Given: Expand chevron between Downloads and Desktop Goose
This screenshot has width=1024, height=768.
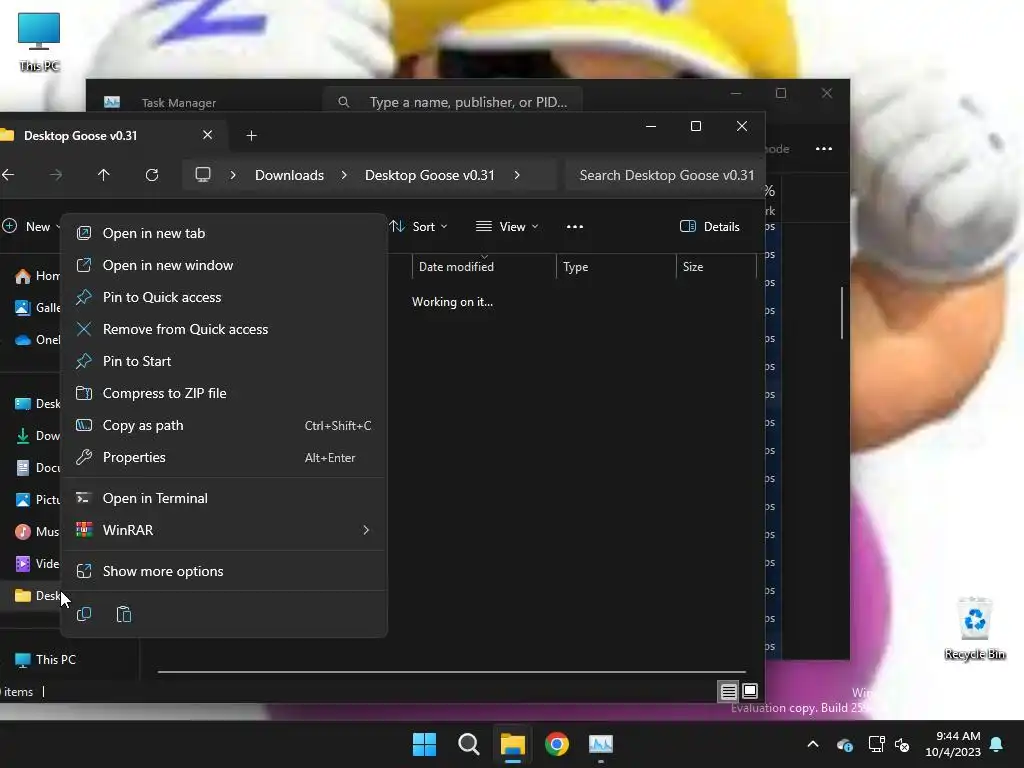Looking at the screenshot, I should point(344,175).
